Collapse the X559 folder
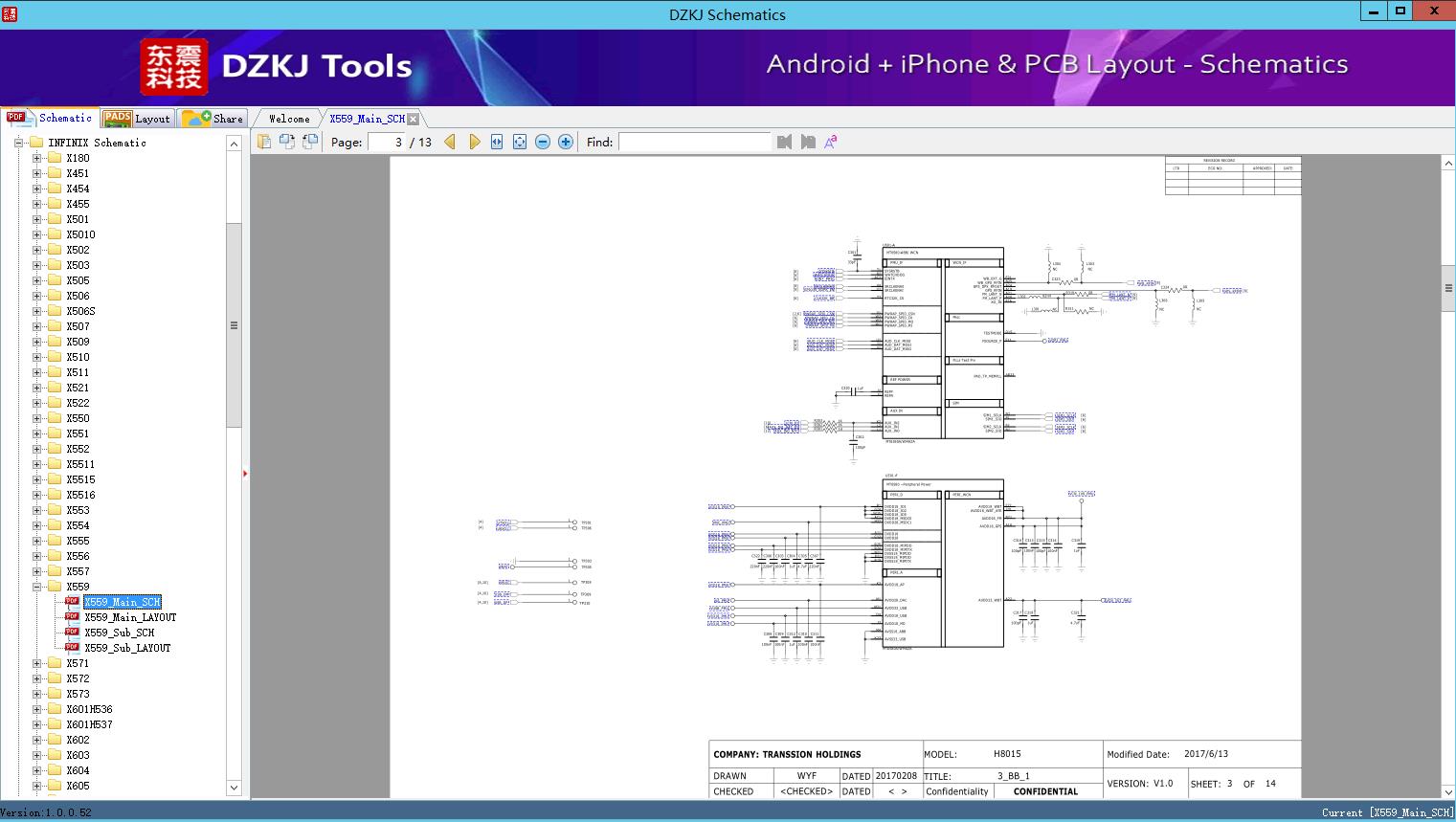 tap(37, 587)
